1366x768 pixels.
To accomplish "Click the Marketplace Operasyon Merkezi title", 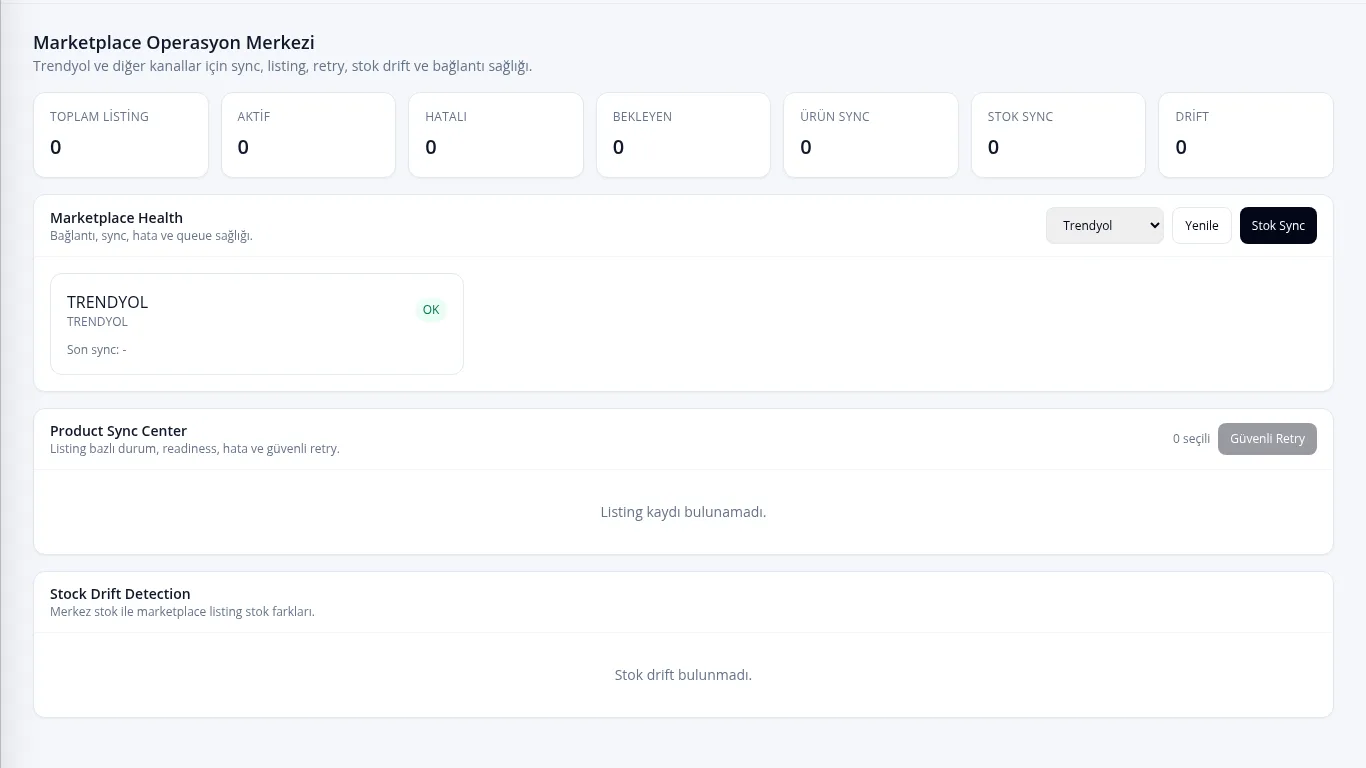I will click(x=174, y=42).
